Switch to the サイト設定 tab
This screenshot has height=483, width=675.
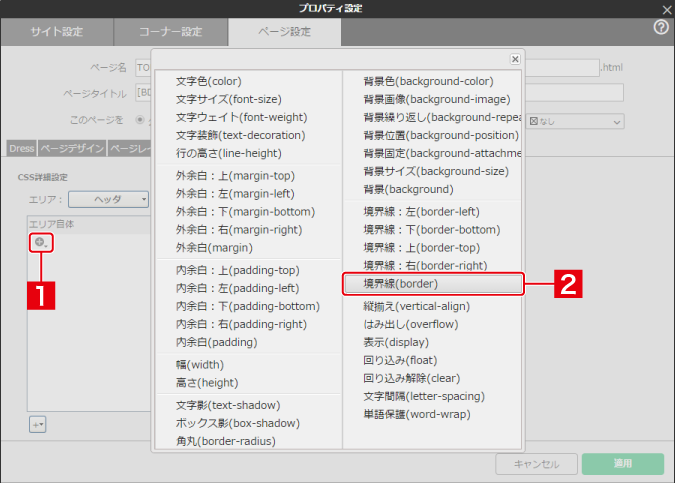(x=57, y=32)
